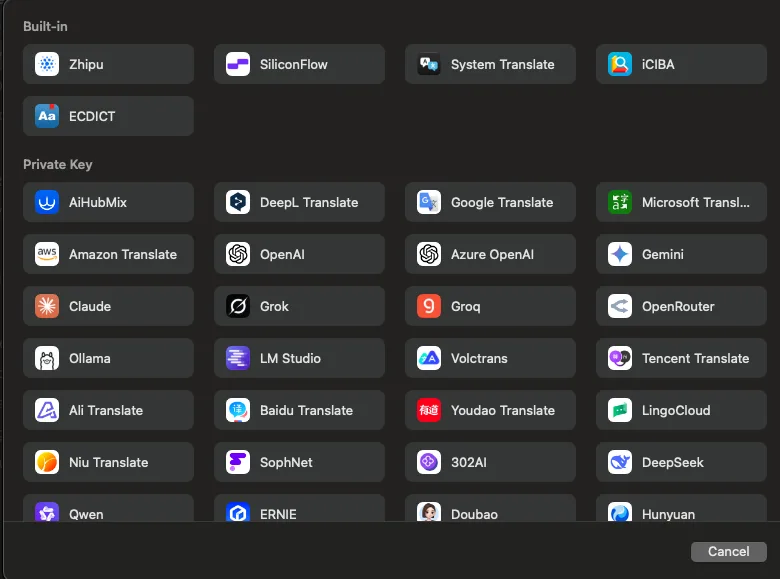Click the 'Google Translate' label
780x579 pixels.
point(502,203)
